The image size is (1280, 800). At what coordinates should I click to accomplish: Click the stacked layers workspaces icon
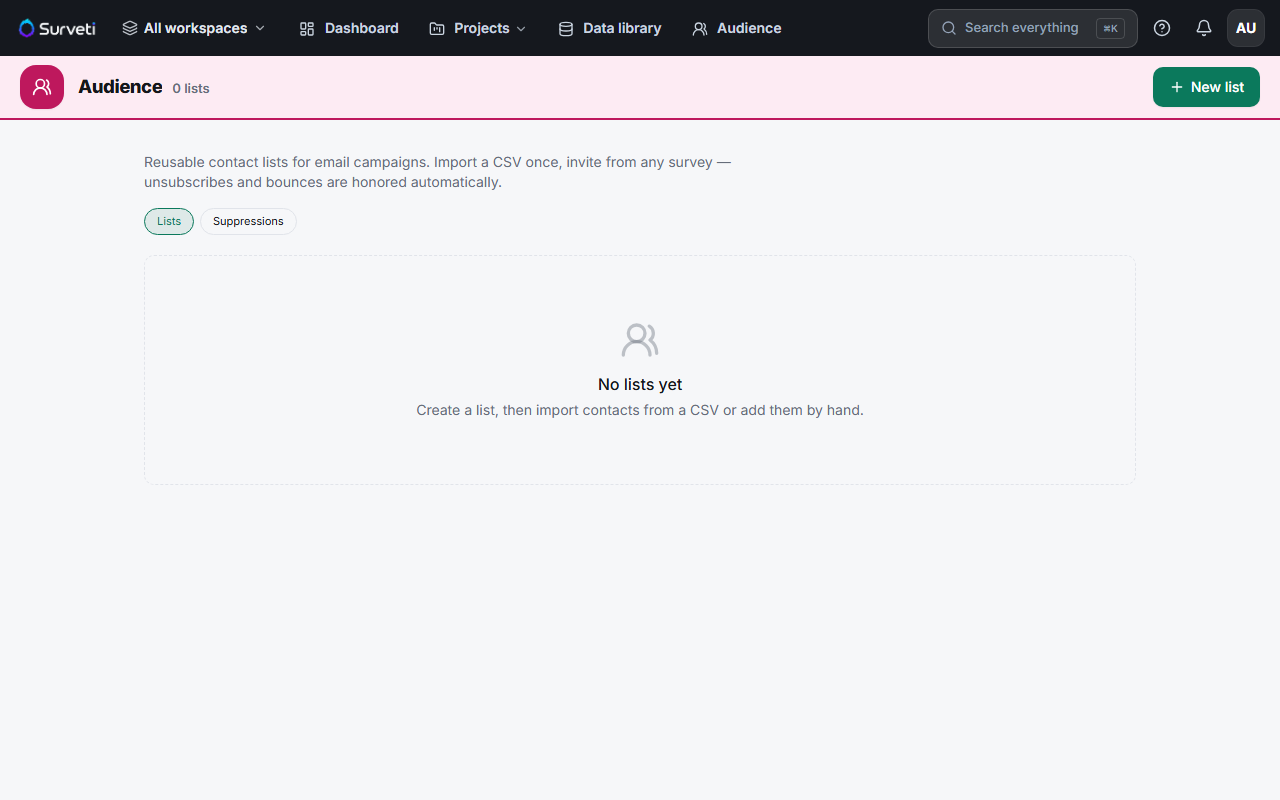[x=130, y=28]
